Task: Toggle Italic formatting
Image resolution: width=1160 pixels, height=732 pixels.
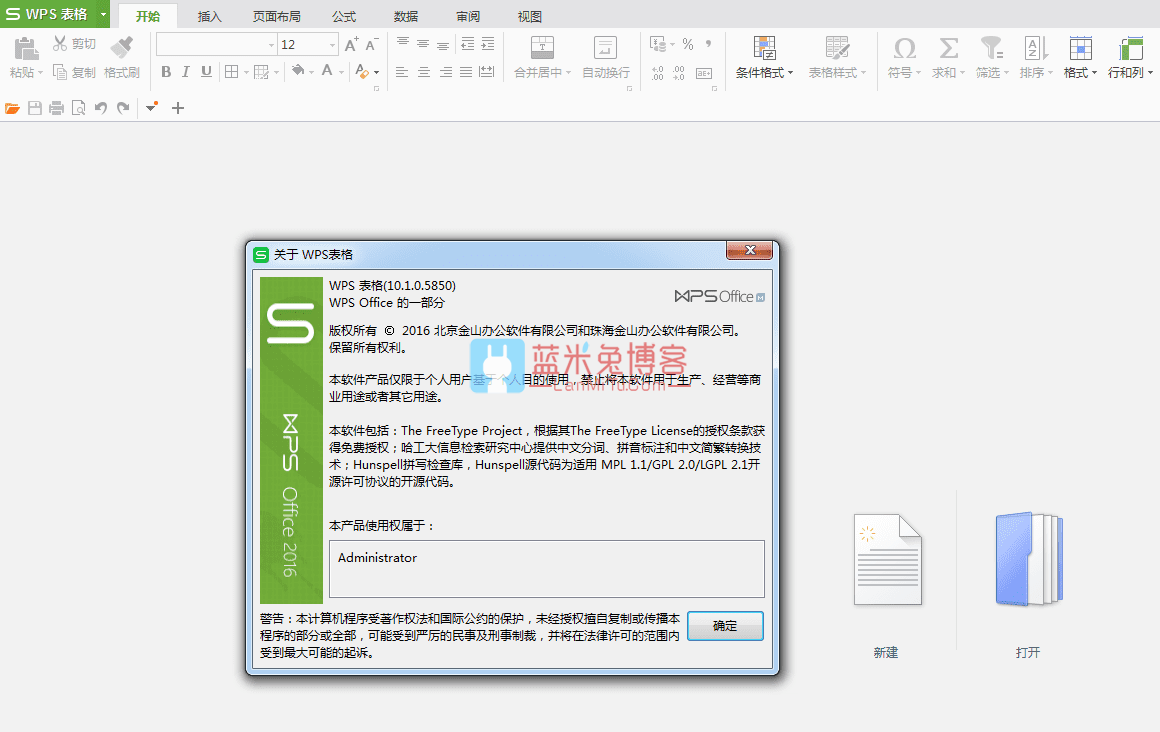Action: pyautogui.click(x=186, y=72)
